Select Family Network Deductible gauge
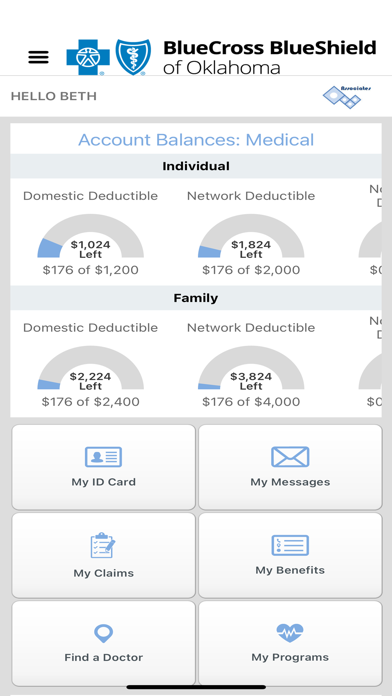 pos(251,368)
